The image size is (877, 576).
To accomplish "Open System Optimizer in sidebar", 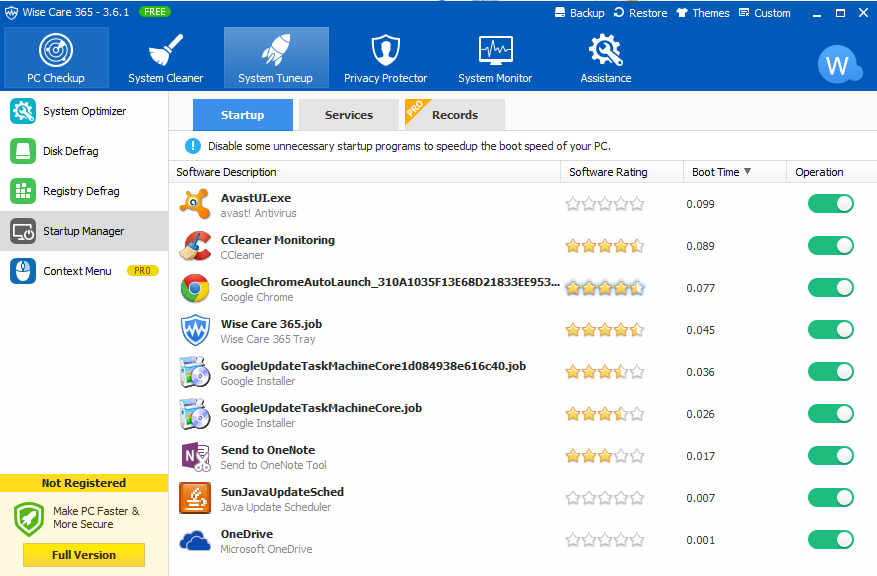I will (84, 111).
